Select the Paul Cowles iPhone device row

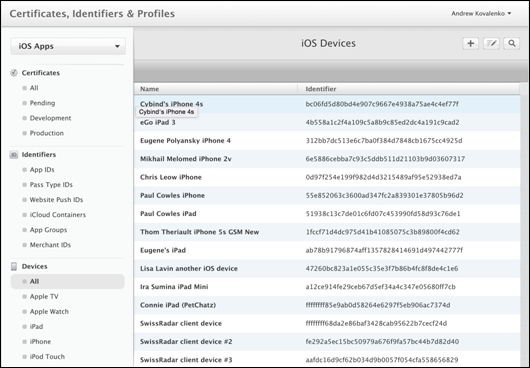[x=327, y=195]
